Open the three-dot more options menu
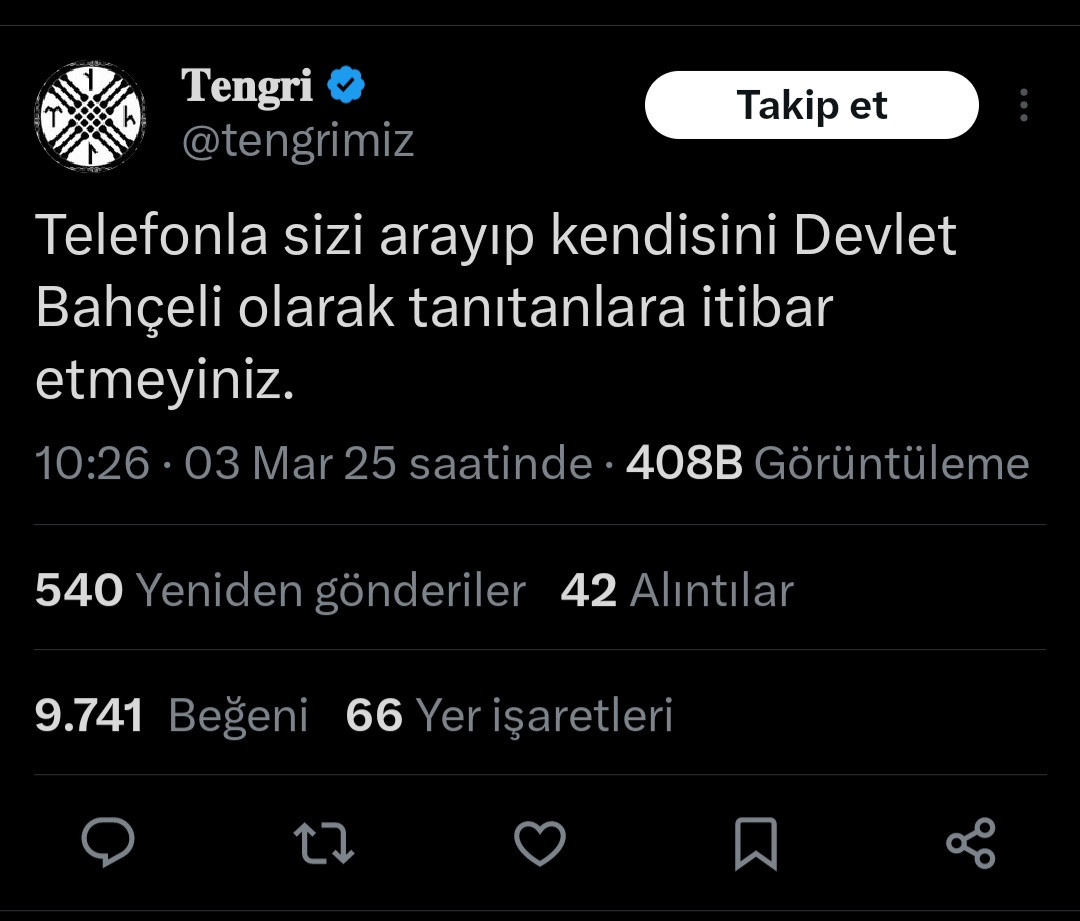 tap(1023, 105)
